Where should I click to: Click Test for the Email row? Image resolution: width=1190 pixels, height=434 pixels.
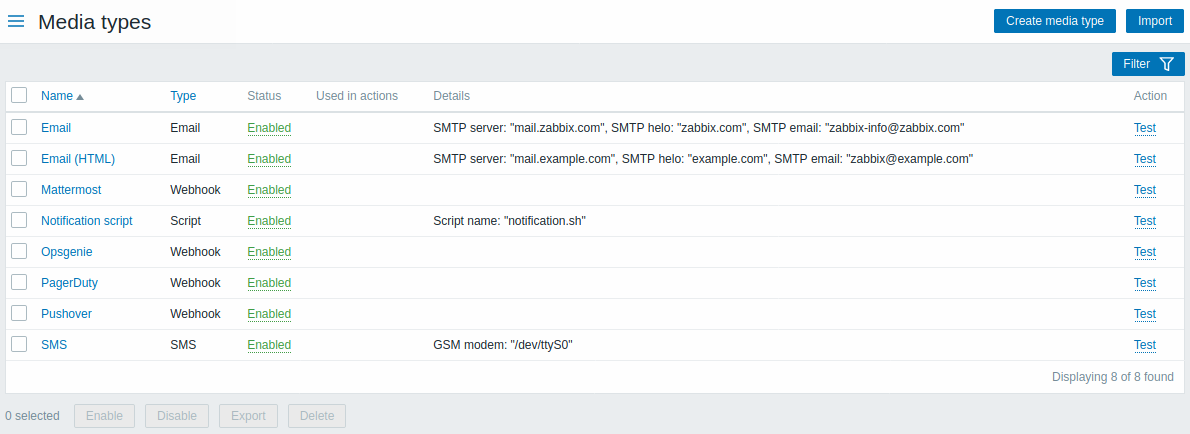pyautogui.click(x=1144, y=128)
